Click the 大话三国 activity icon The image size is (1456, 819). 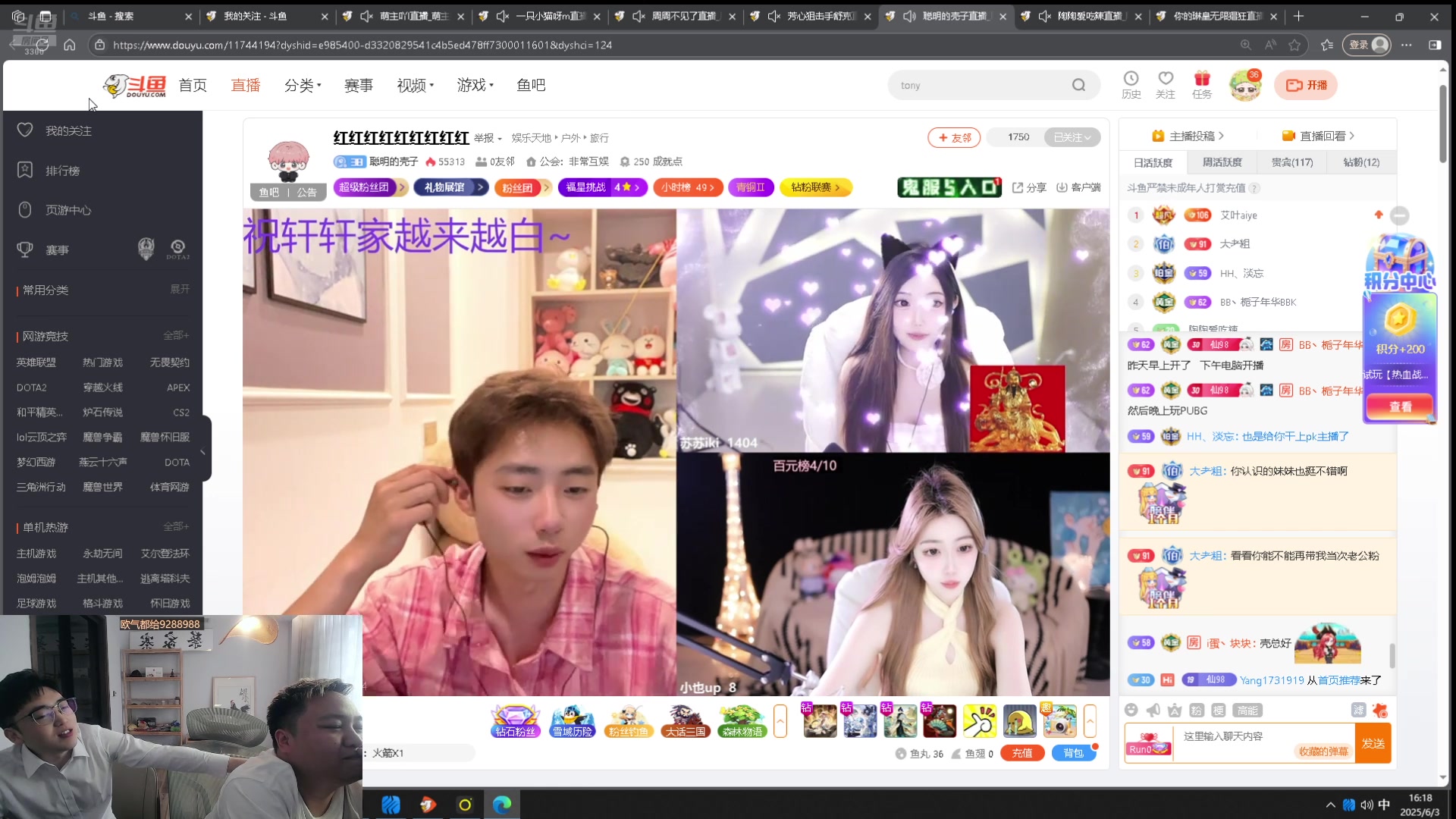tap(686, 720)
